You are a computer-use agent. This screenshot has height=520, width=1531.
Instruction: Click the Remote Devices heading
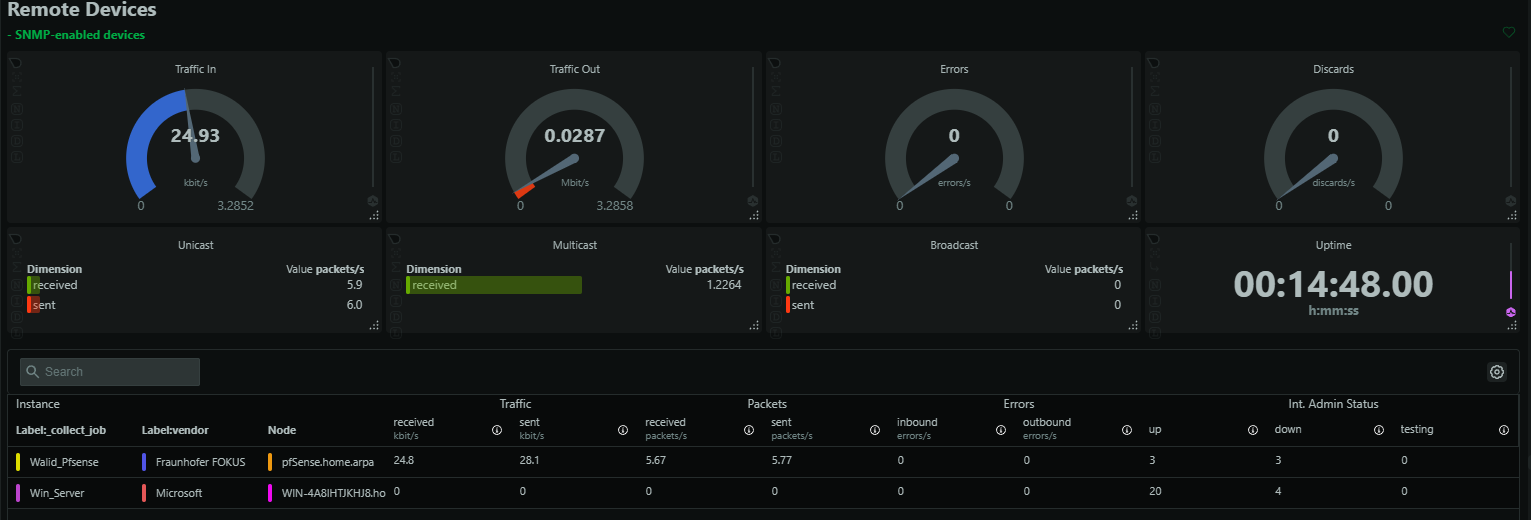[x=82, y=10]
